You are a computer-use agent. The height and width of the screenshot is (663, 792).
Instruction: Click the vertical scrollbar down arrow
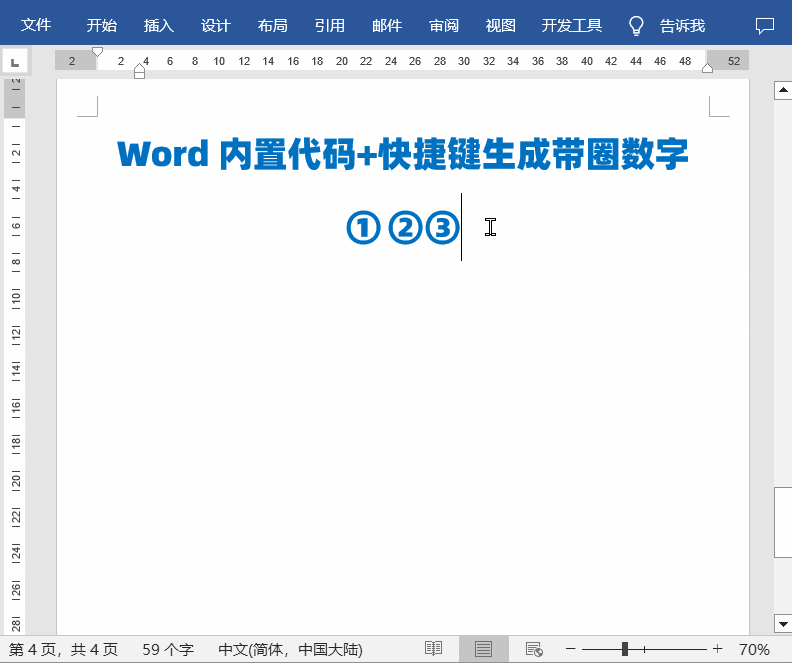[783, 624]
